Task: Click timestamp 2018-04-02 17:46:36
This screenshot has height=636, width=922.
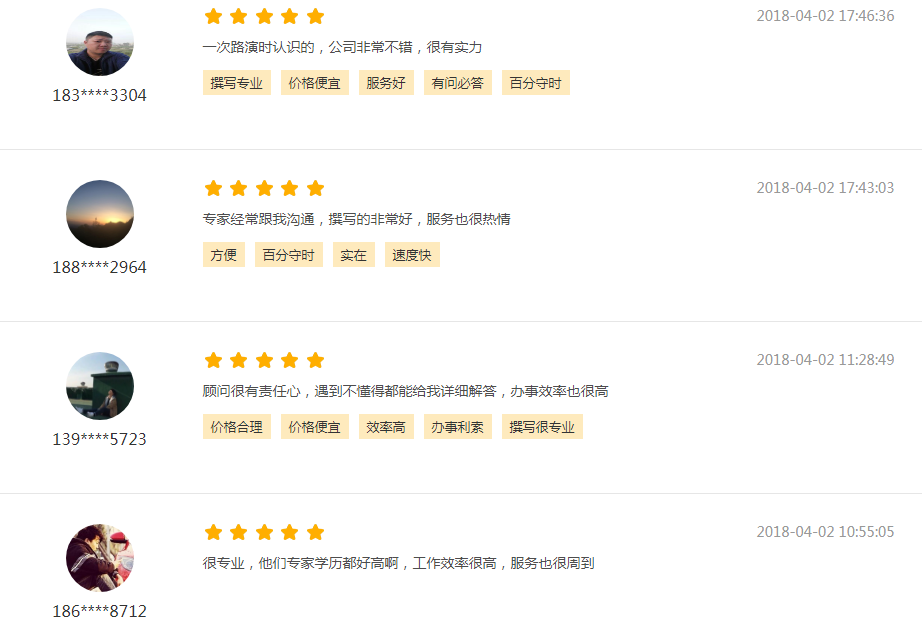Action: coord(825,16)
